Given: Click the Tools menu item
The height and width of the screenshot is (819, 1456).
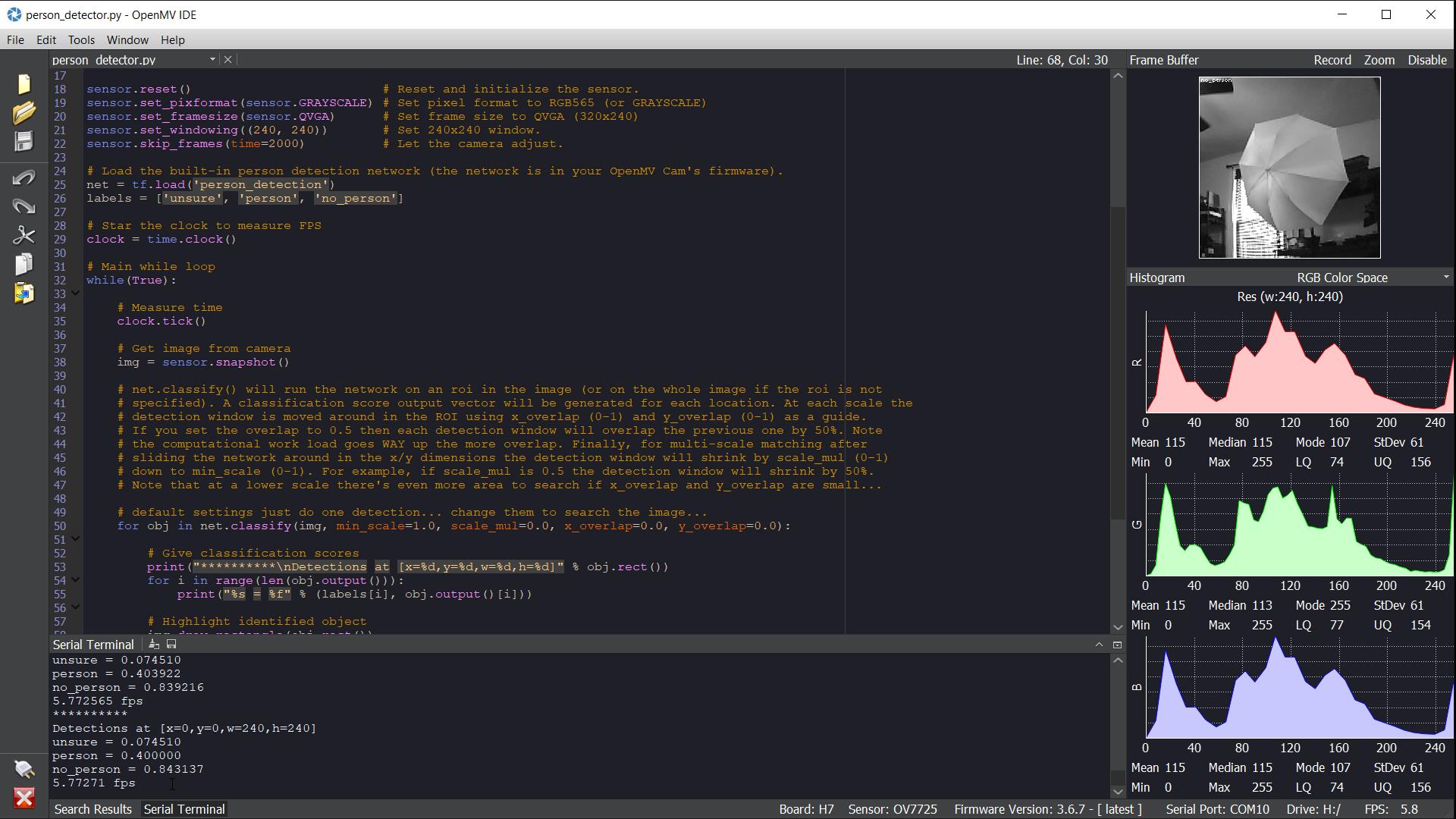Looking at the screenshot, I should (80, 39).
